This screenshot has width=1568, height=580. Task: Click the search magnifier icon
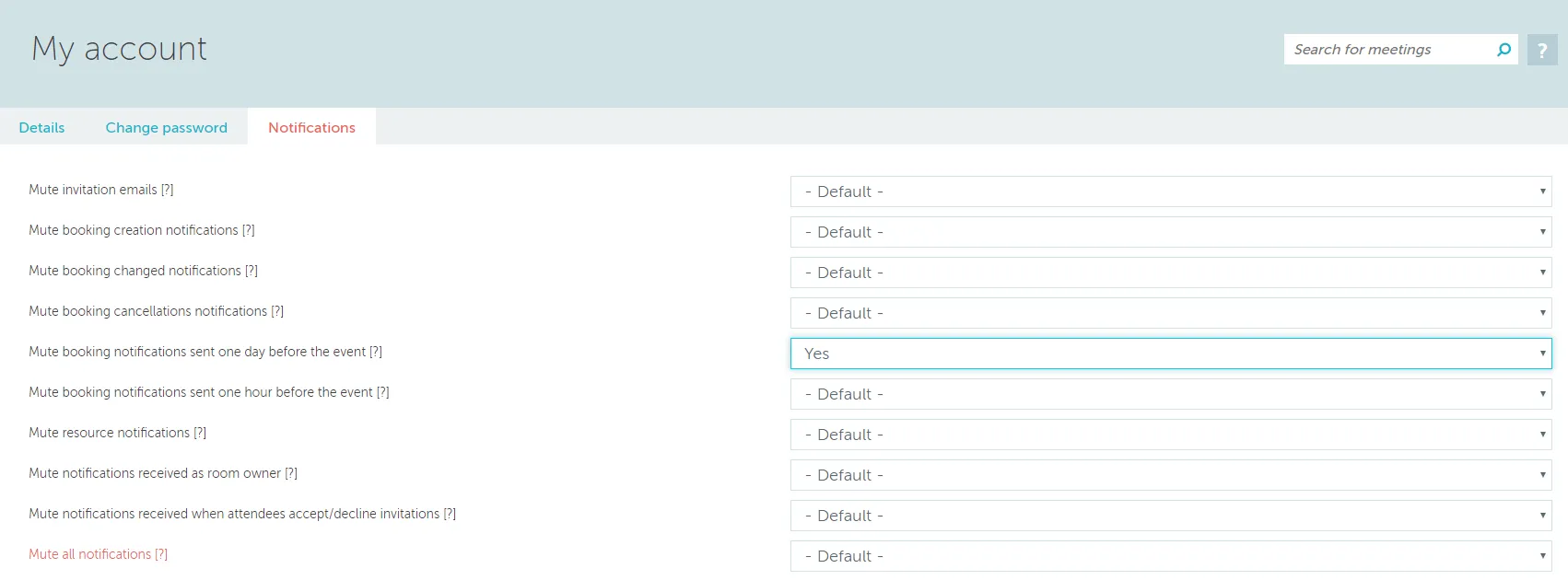pyautogui.click(x=1504, y=50)
